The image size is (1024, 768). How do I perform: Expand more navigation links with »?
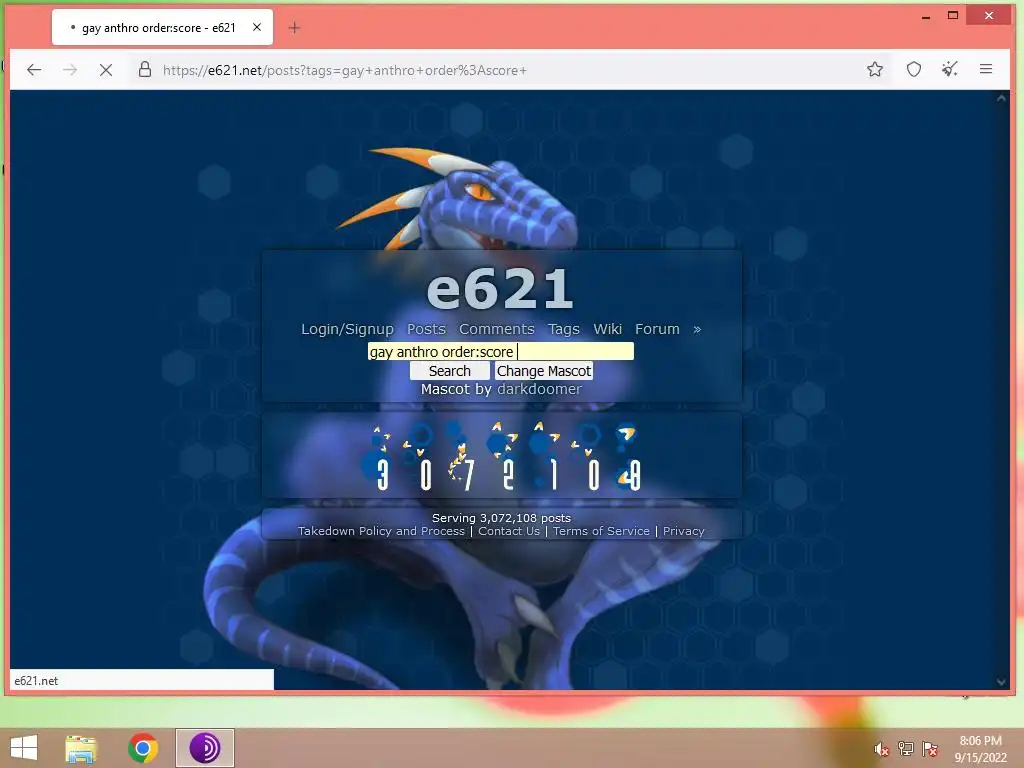[x=697, y=329]
